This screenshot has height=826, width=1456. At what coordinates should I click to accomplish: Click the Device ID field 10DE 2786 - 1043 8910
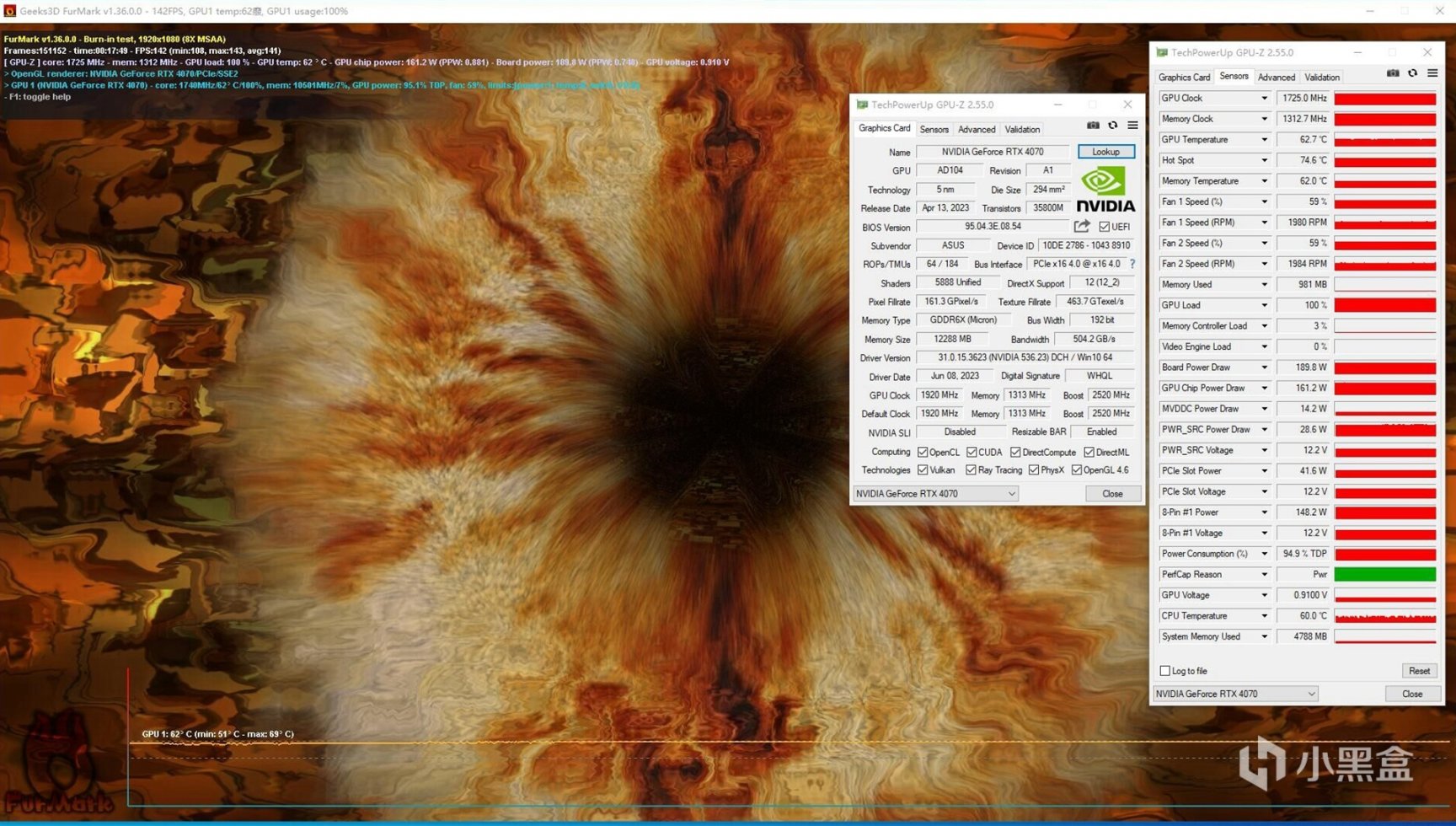[x=1086, y=245]
